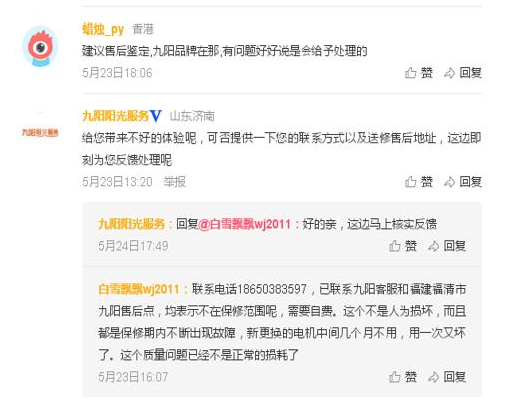Click 赞 text on 蜡烛_py's comment

tap(426, 73)
